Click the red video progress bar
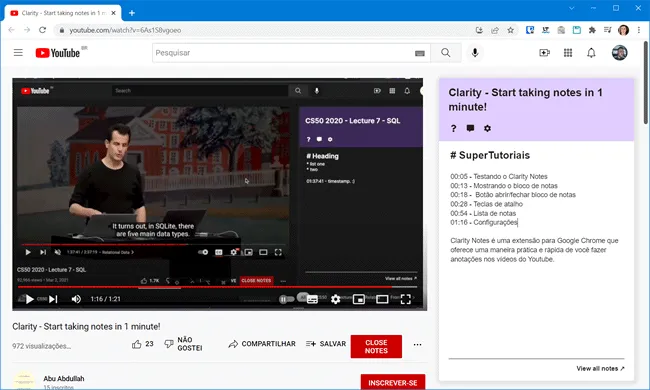The width and height of the screenshot is (650, 390). coord(204,287)
